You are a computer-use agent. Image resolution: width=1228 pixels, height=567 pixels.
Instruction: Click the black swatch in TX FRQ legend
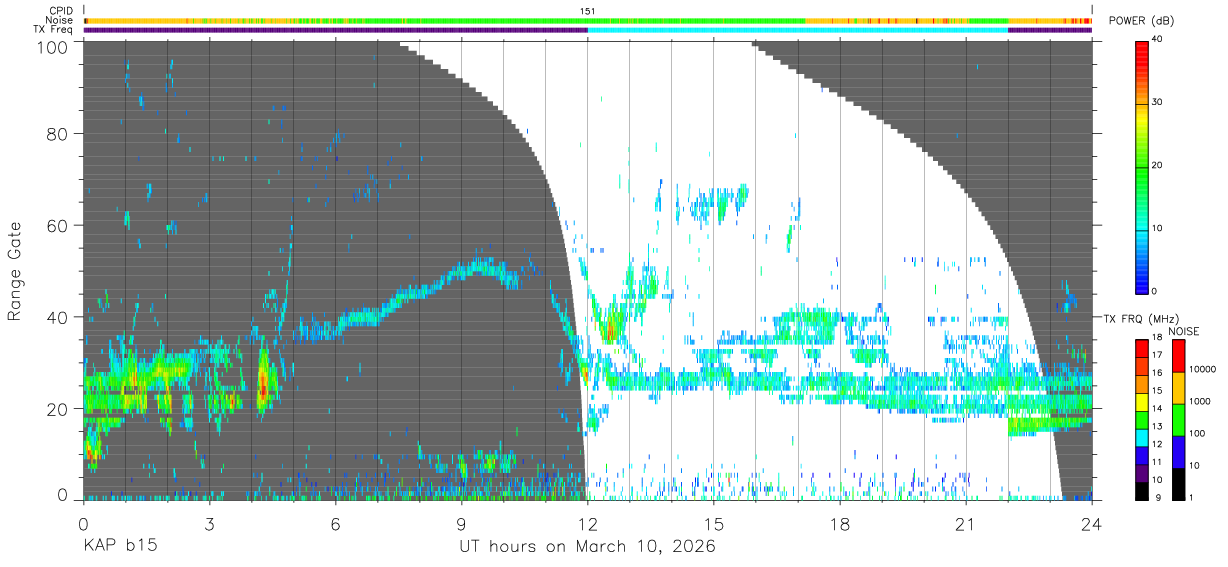click(x=1142, y=491)
